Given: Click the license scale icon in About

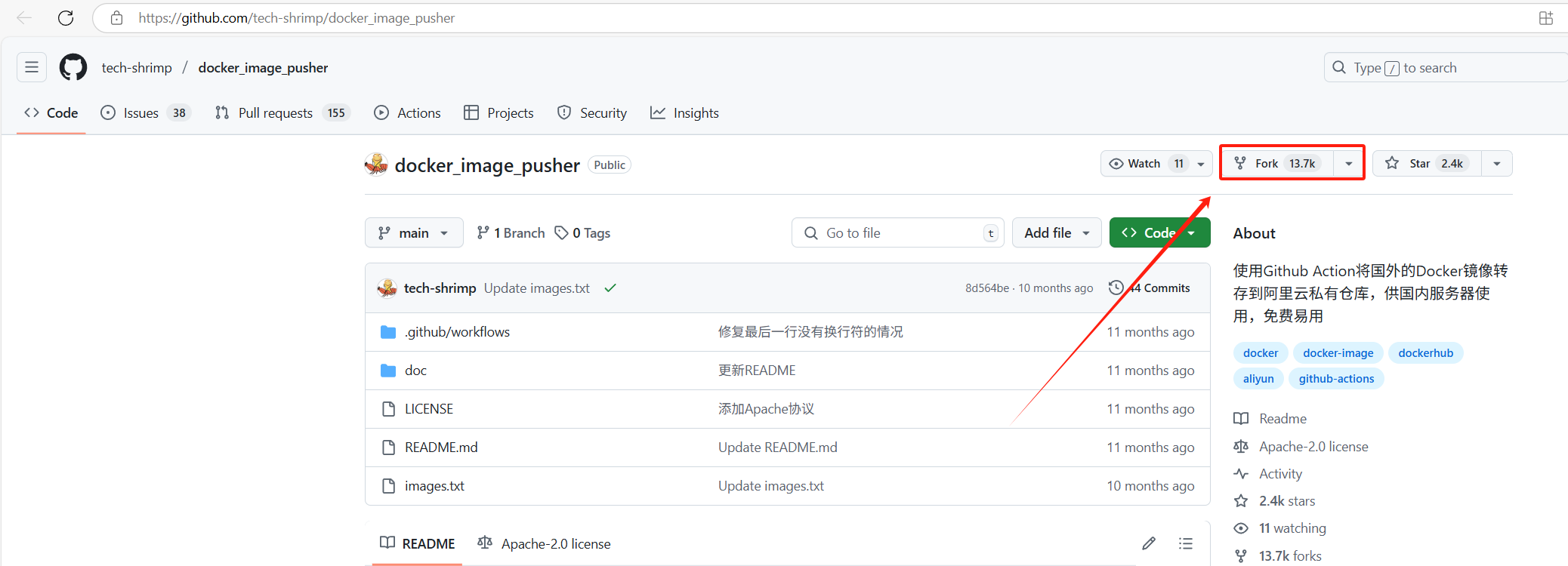Looking at the screenshot, I should (x=1241, y=447).
